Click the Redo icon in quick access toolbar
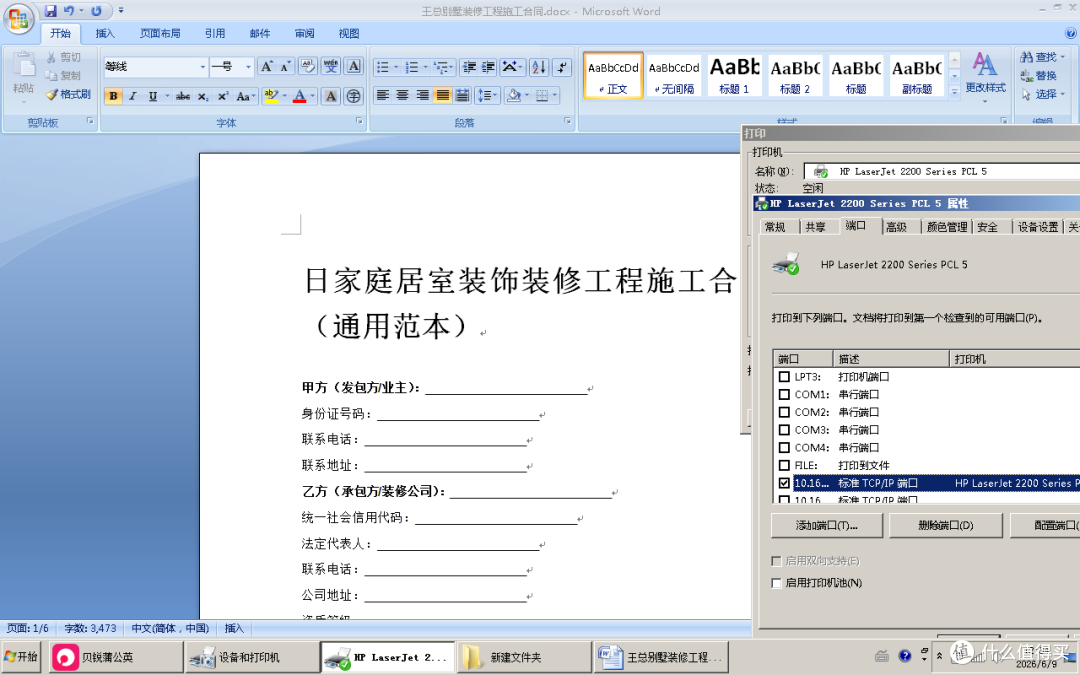 pos(96,11)
